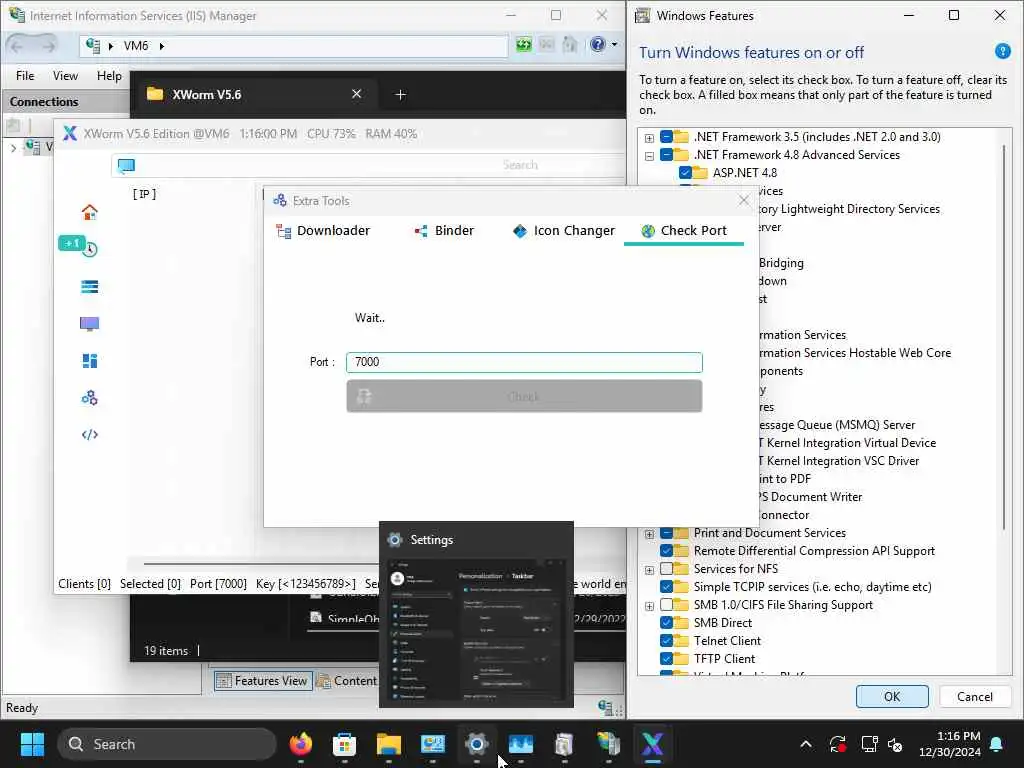Click the Port input field showing 7000

click(524, 362)
